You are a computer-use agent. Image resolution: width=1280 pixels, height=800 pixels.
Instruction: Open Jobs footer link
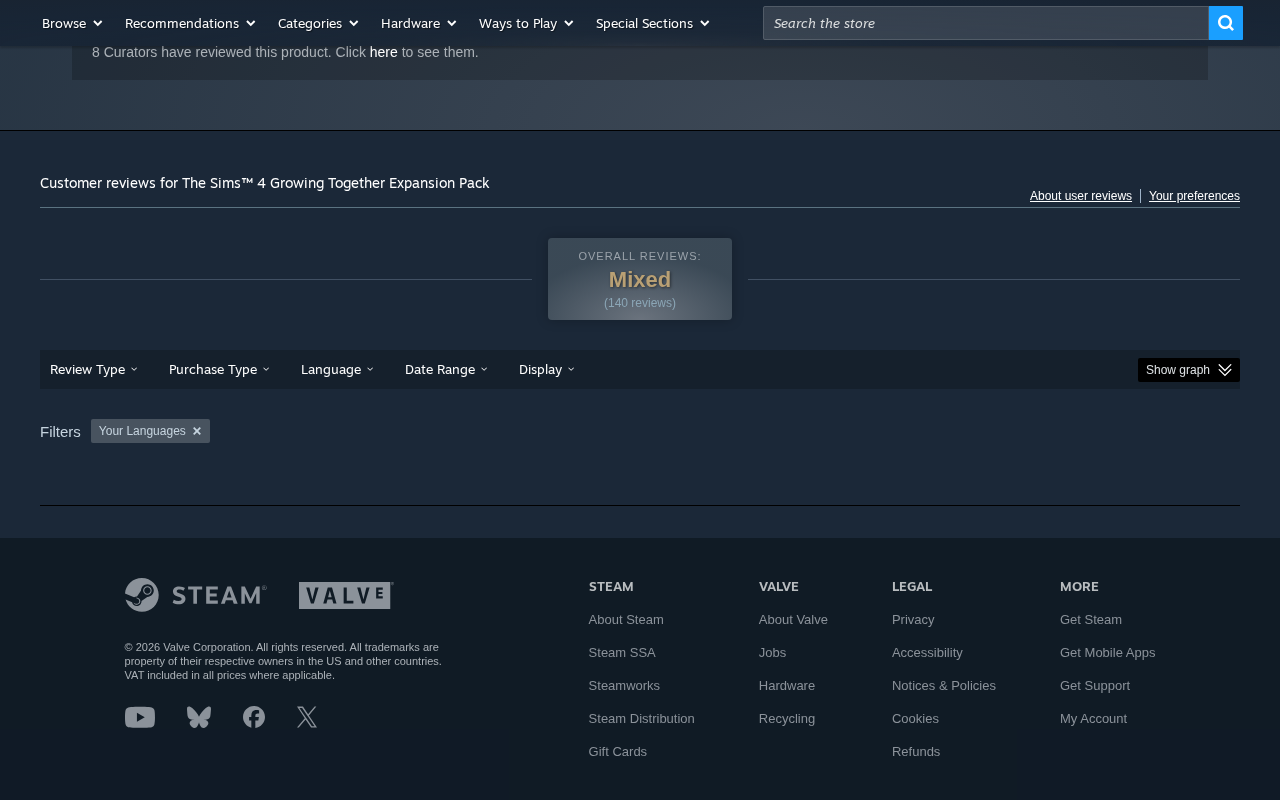[772, 653]
